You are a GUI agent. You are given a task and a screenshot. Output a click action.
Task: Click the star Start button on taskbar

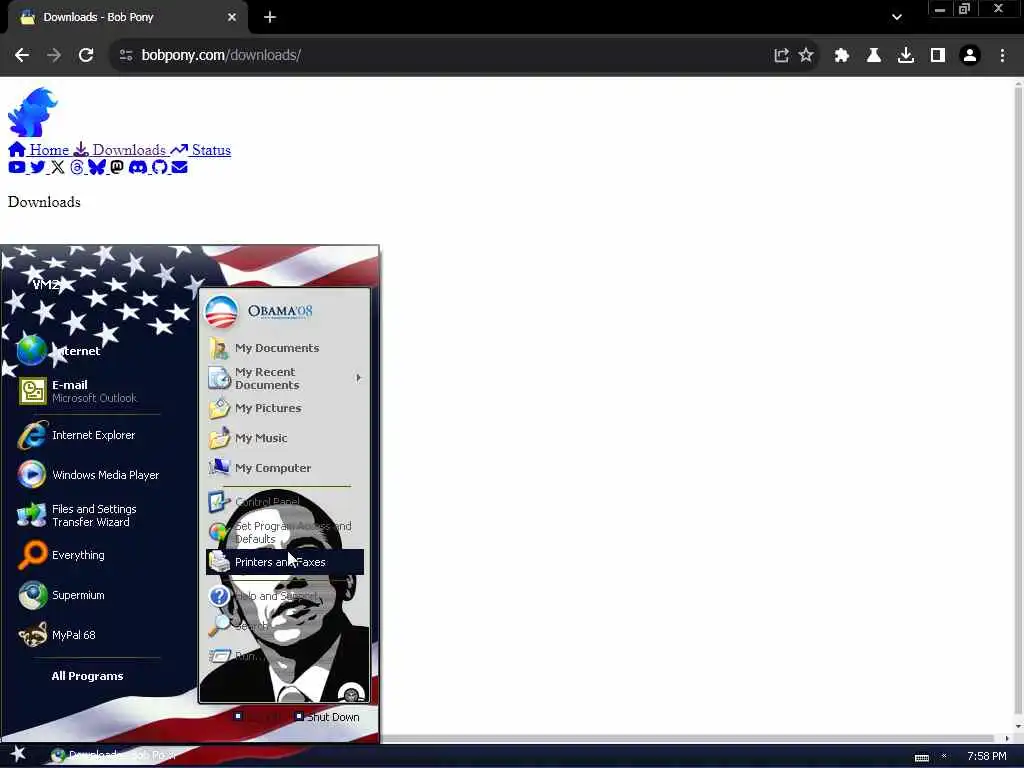click(x=18, y=754)
